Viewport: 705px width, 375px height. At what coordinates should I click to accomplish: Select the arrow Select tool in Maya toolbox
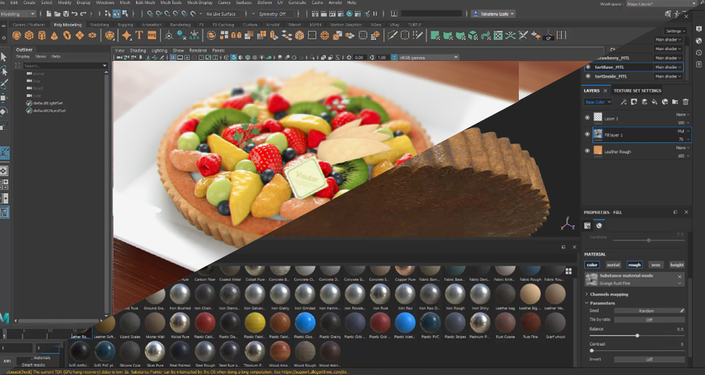pyautogui.click(x=4, y=57)
